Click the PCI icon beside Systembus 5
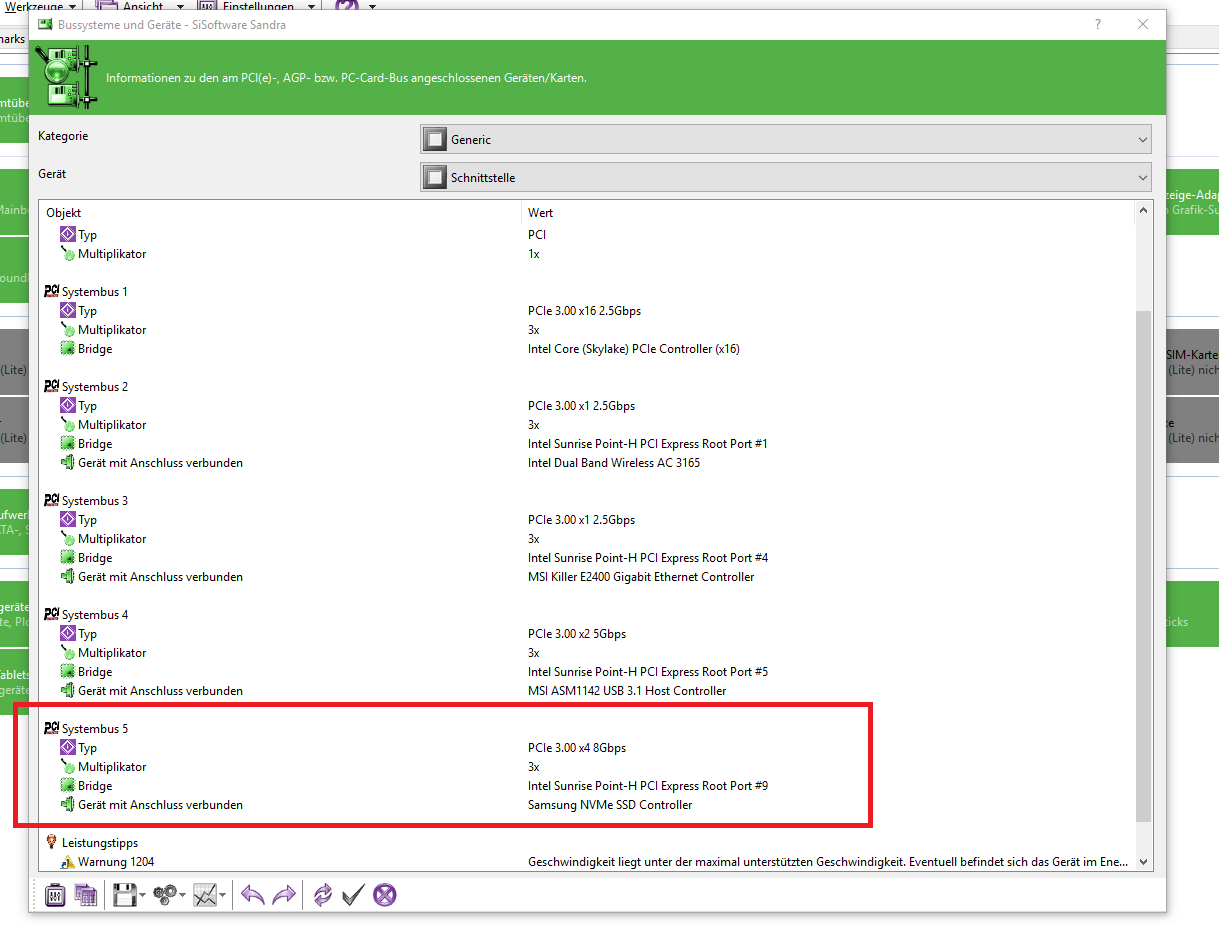The width and height of the screenshot is (1219, 949). pos(52,728)
